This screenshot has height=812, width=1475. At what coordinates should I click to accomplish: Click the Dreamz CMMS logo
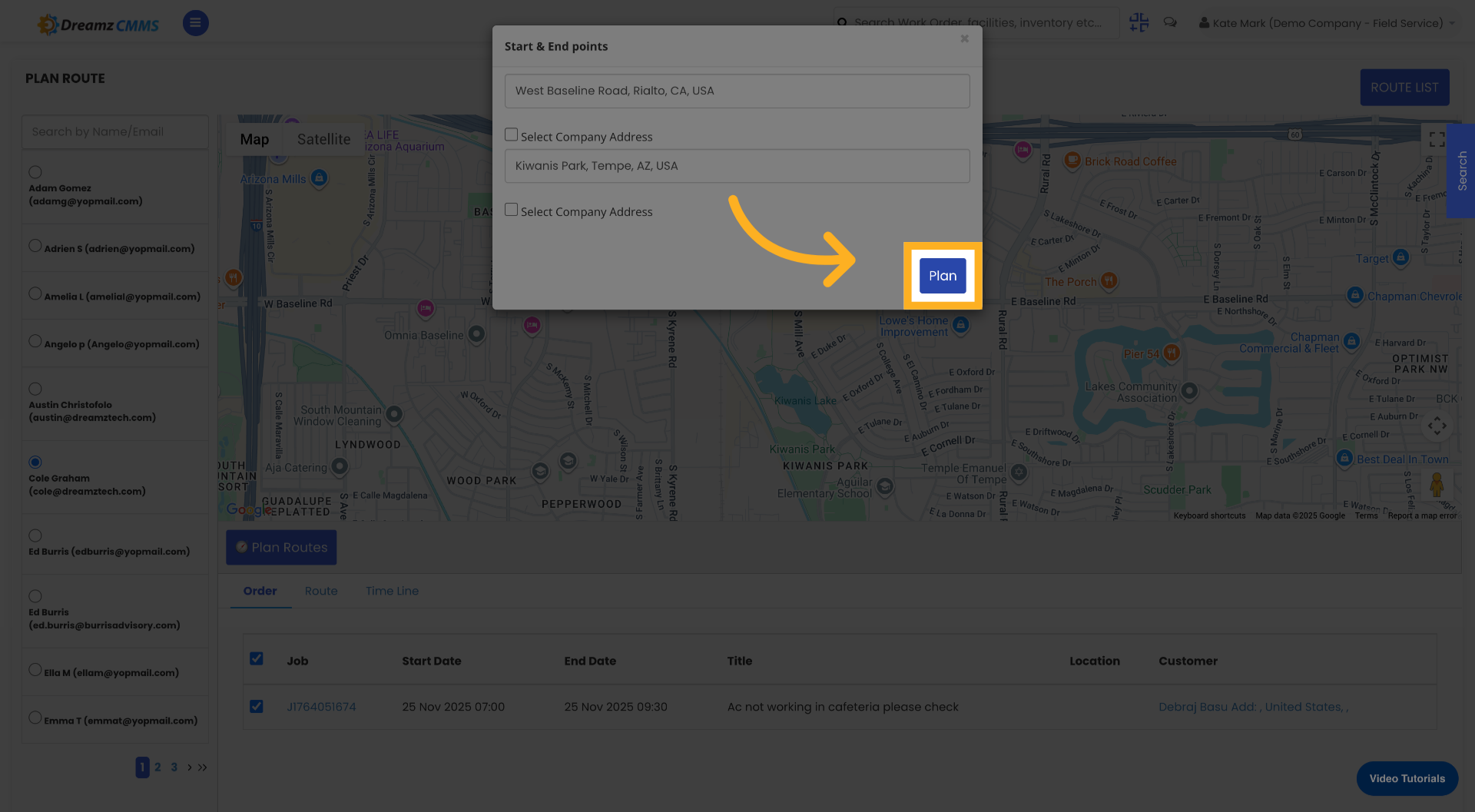tap(98, 24)
